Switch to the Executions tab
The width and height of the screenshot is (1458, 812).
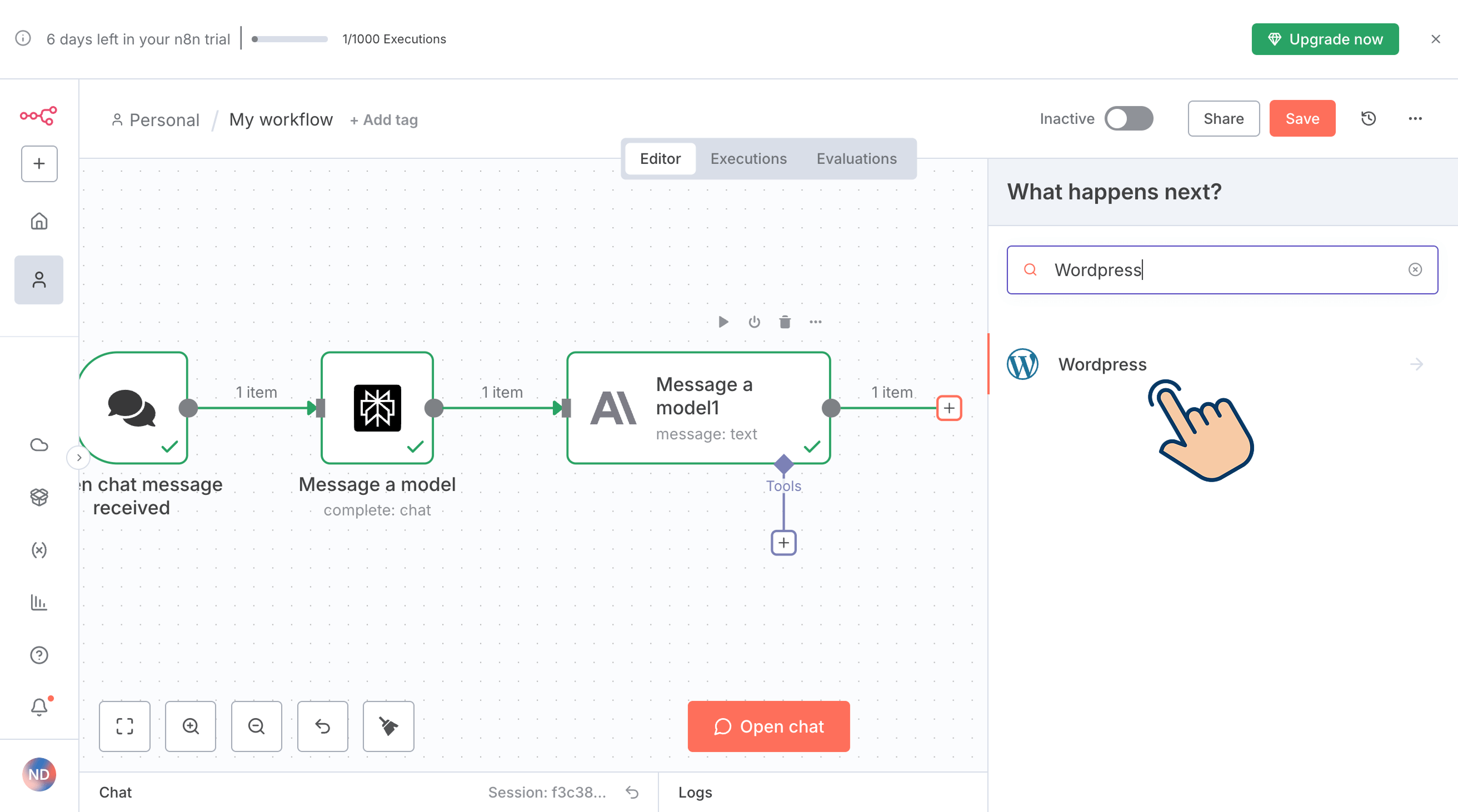(748, 158)
